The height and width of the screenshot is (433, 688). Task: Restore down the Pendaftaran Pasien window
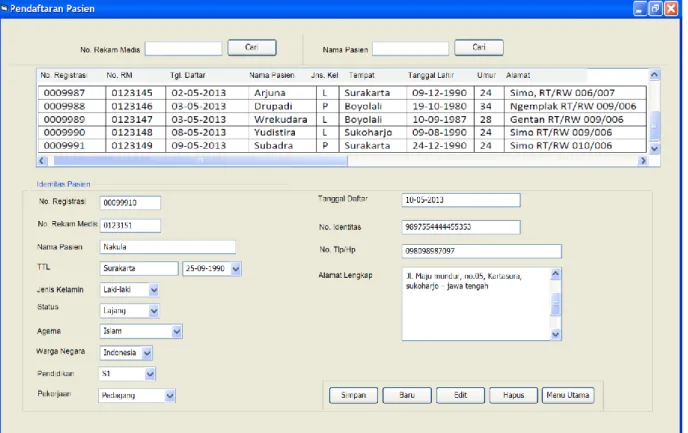tap(655, 8)
